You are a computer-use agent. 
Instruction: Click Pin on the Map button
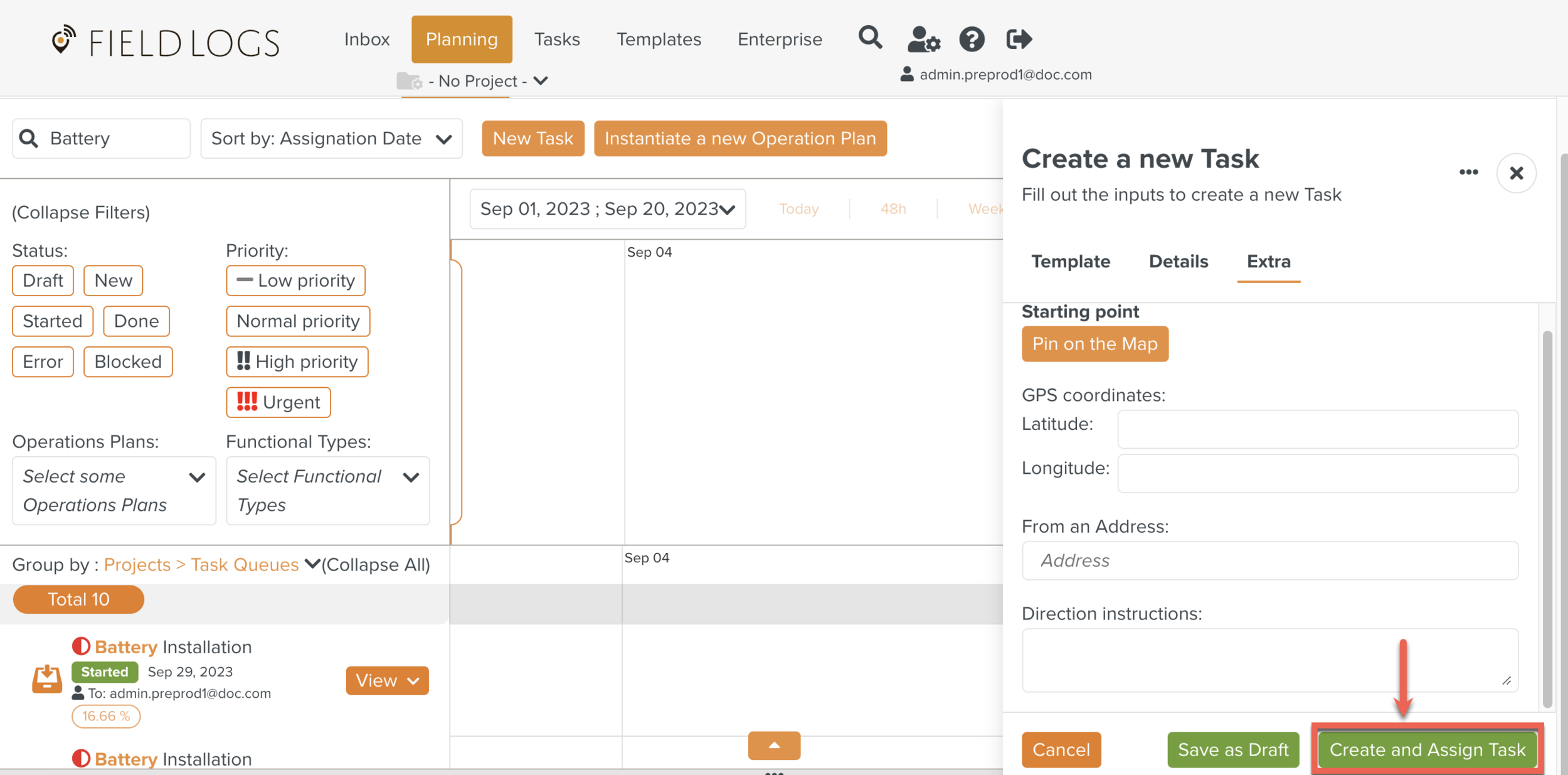tap(1094, 343)
